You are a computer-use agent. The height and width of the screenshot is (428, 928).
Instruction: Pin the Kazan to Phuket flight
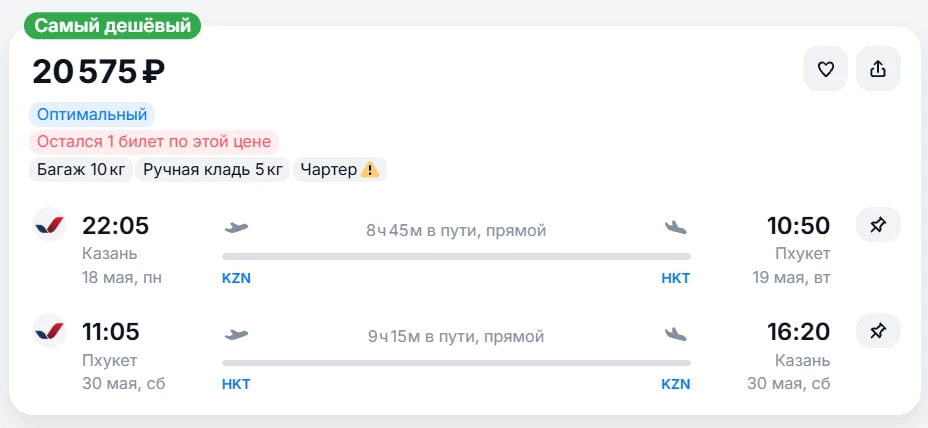point(878,225)
